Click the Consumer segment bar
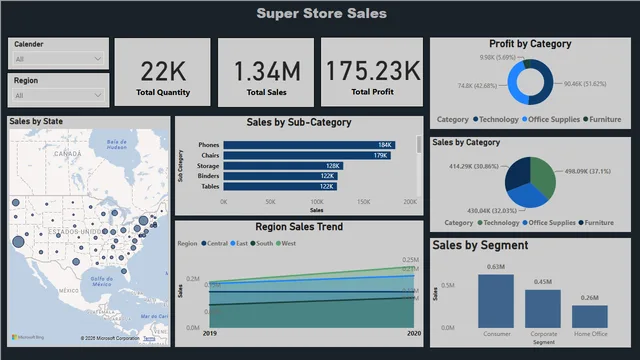Image resolution: width=640 pixels, height=360 pixels. tap(496, 301)
